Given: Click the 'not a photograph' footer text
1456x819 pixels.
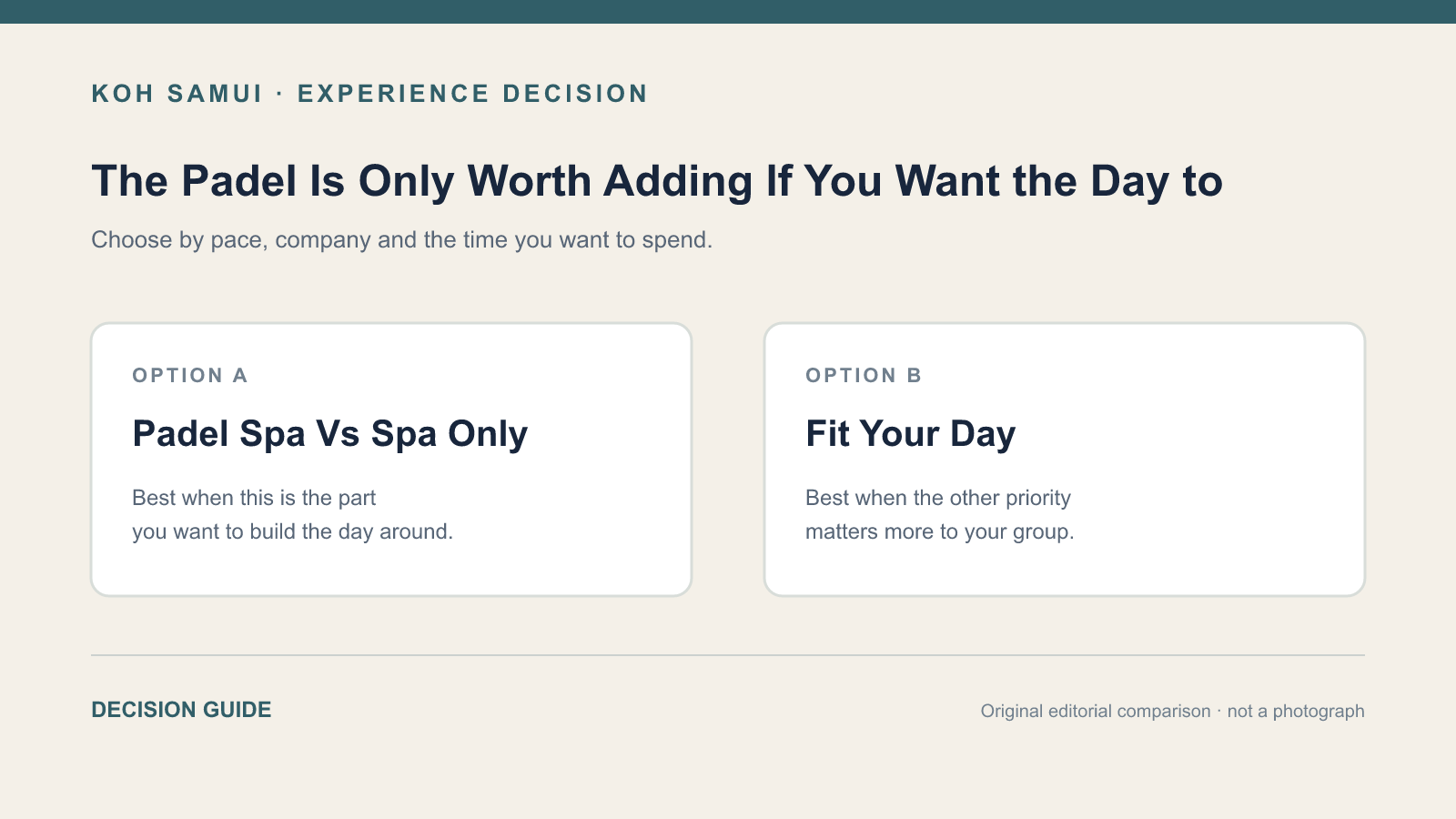Looking at the screenshot, I should coord(1296,711).
